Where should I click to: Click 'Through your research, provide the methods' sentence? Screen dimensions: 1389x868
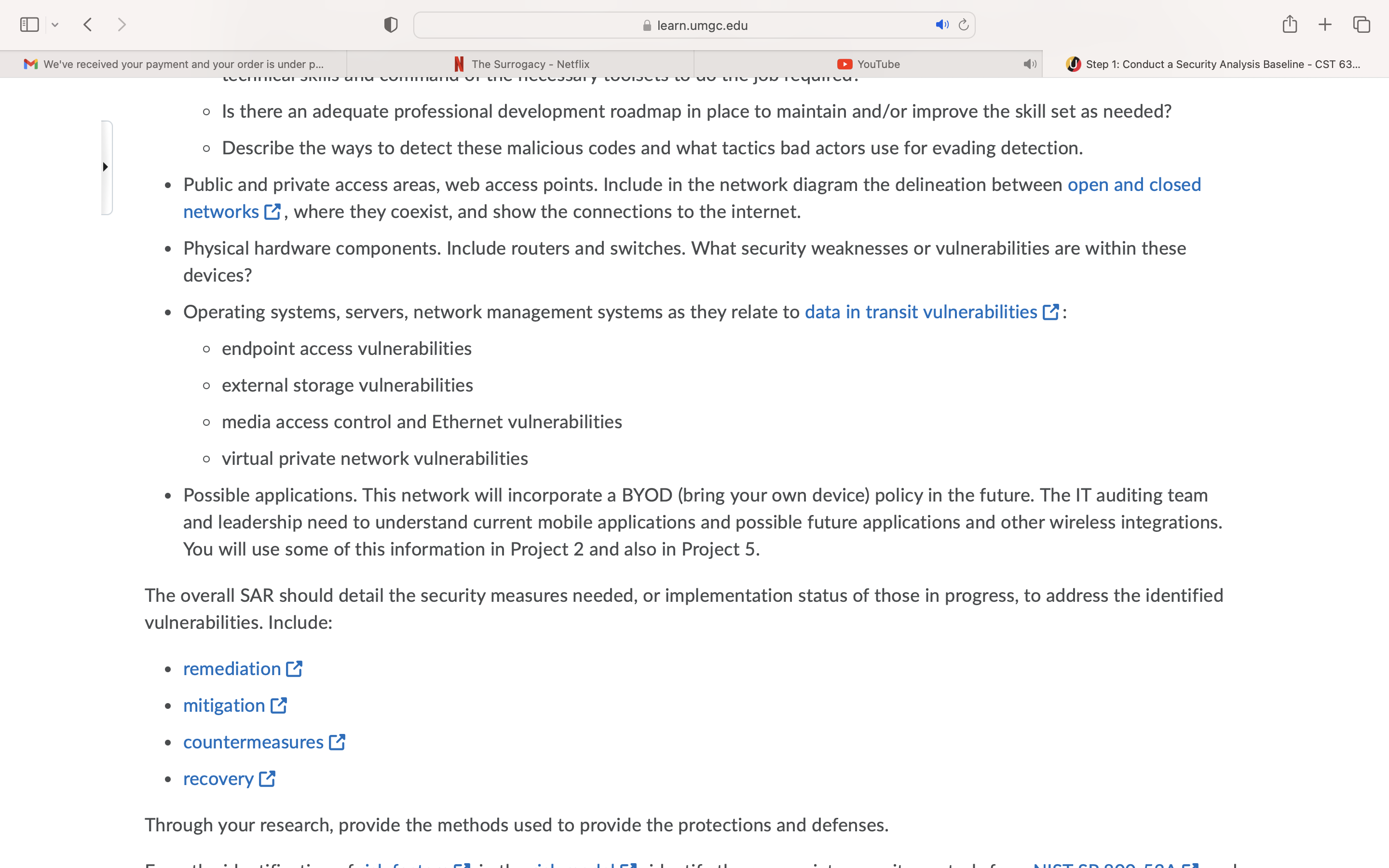[x=516, y=826]
